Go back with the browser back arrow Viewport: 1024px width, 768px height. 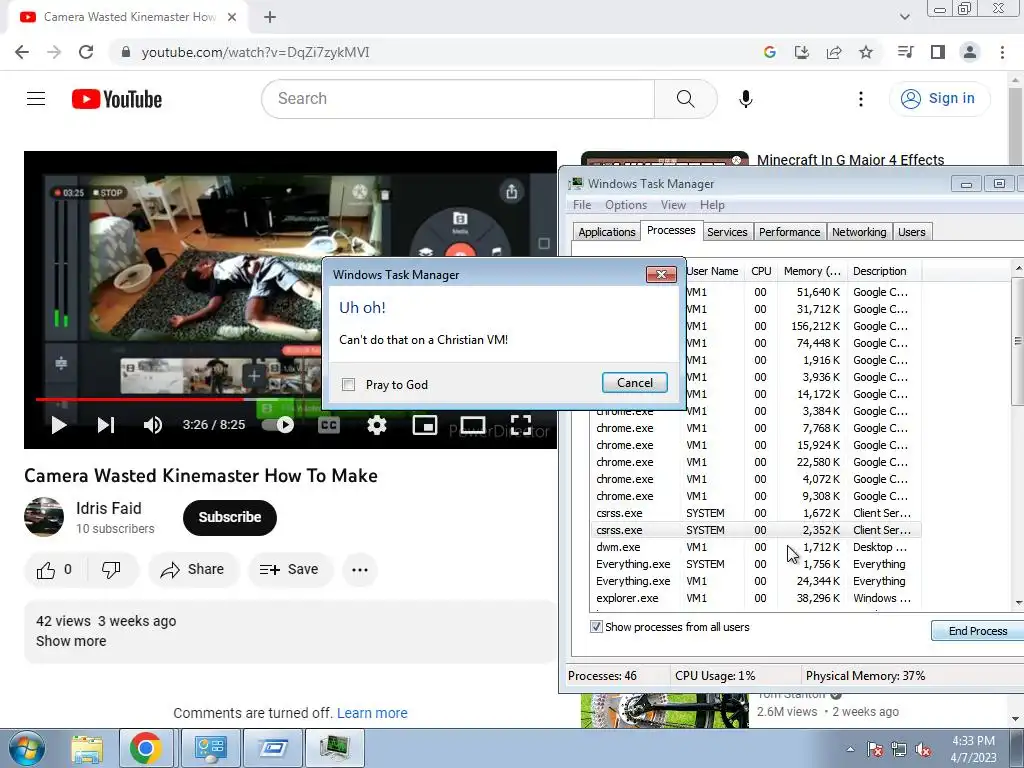coord(22,52)
